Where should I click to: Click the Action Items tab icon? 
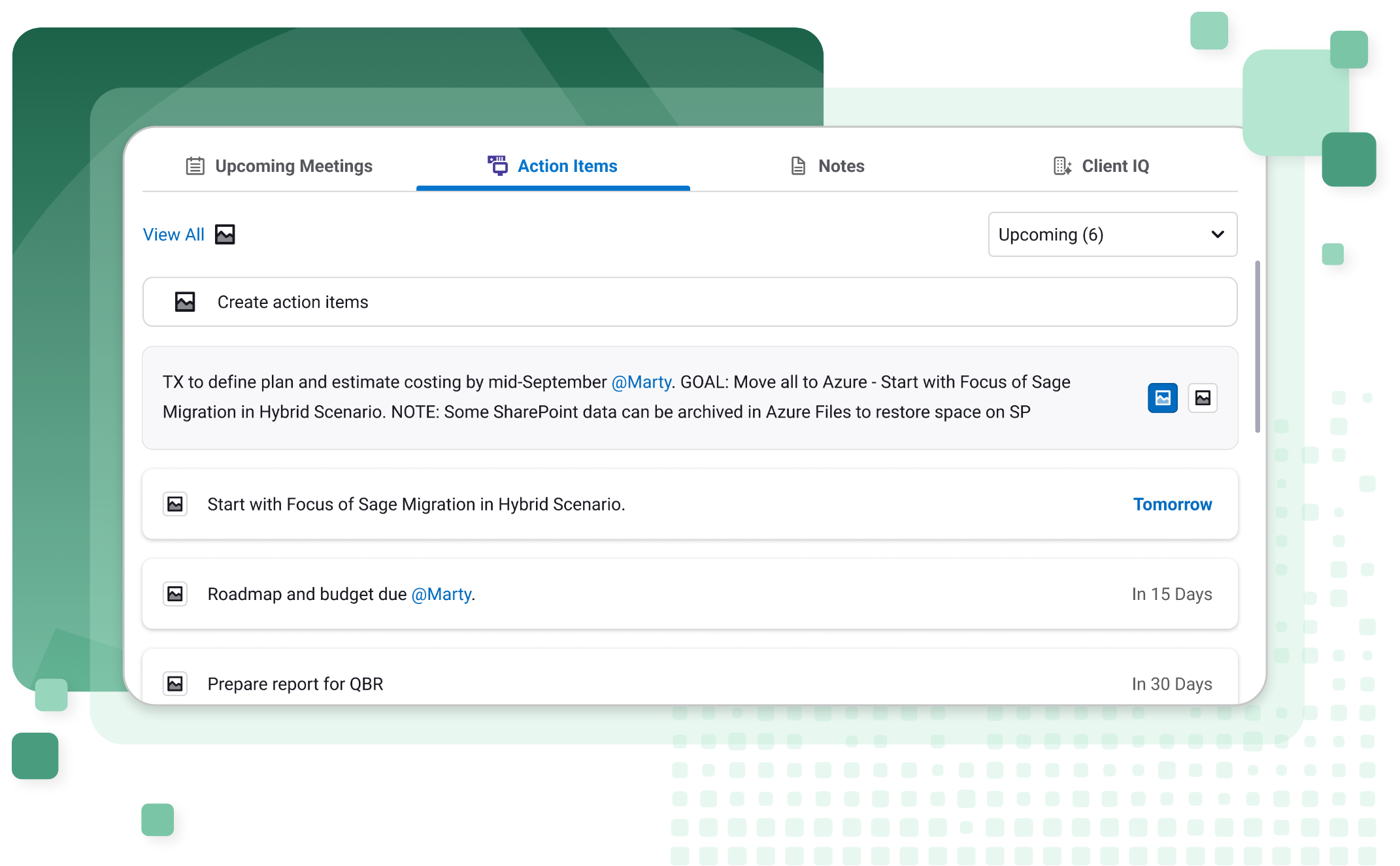497,165
